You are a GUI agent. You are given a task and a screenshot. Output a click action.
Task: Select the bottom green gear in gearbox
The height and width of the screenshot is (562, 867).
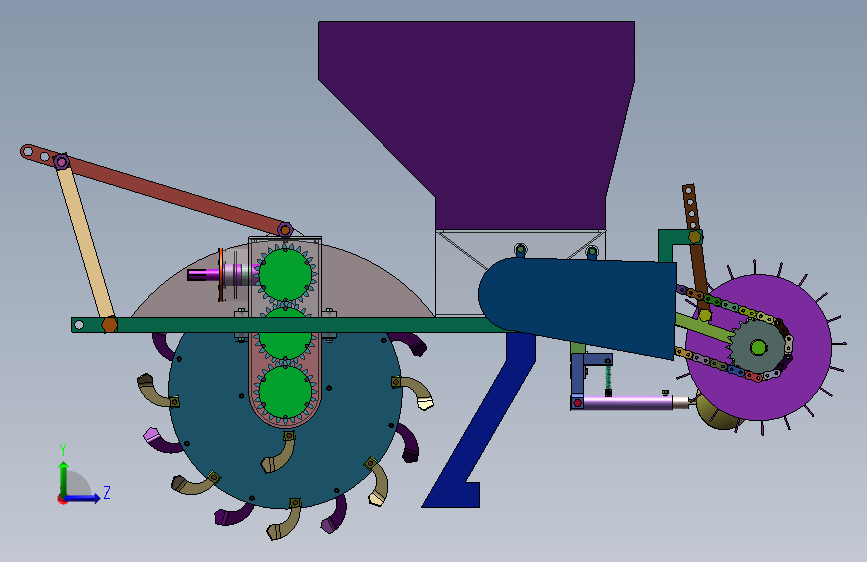coord(285,393)
